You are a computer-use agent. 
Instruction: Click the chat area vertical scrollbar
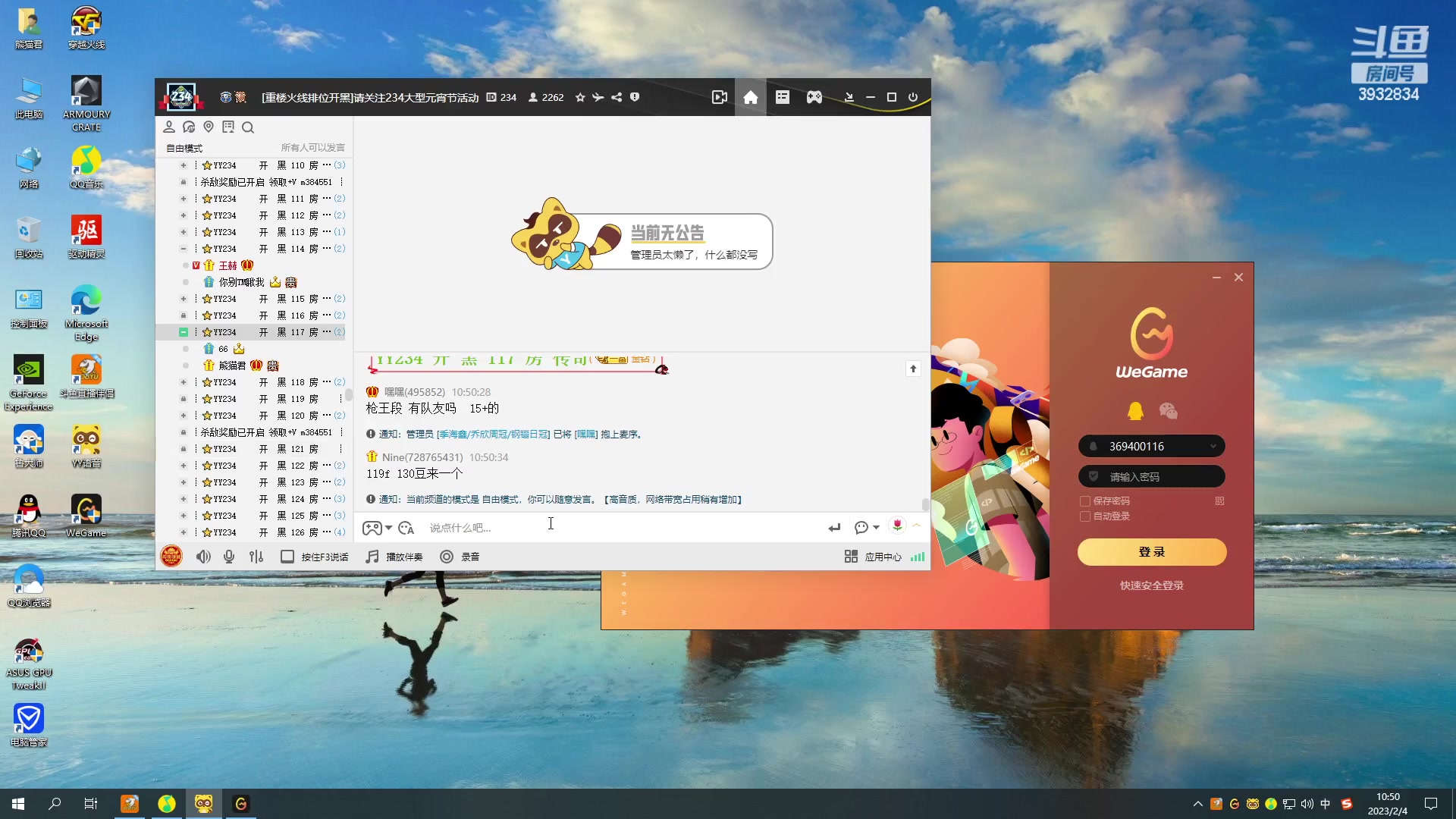pos(925,504)
